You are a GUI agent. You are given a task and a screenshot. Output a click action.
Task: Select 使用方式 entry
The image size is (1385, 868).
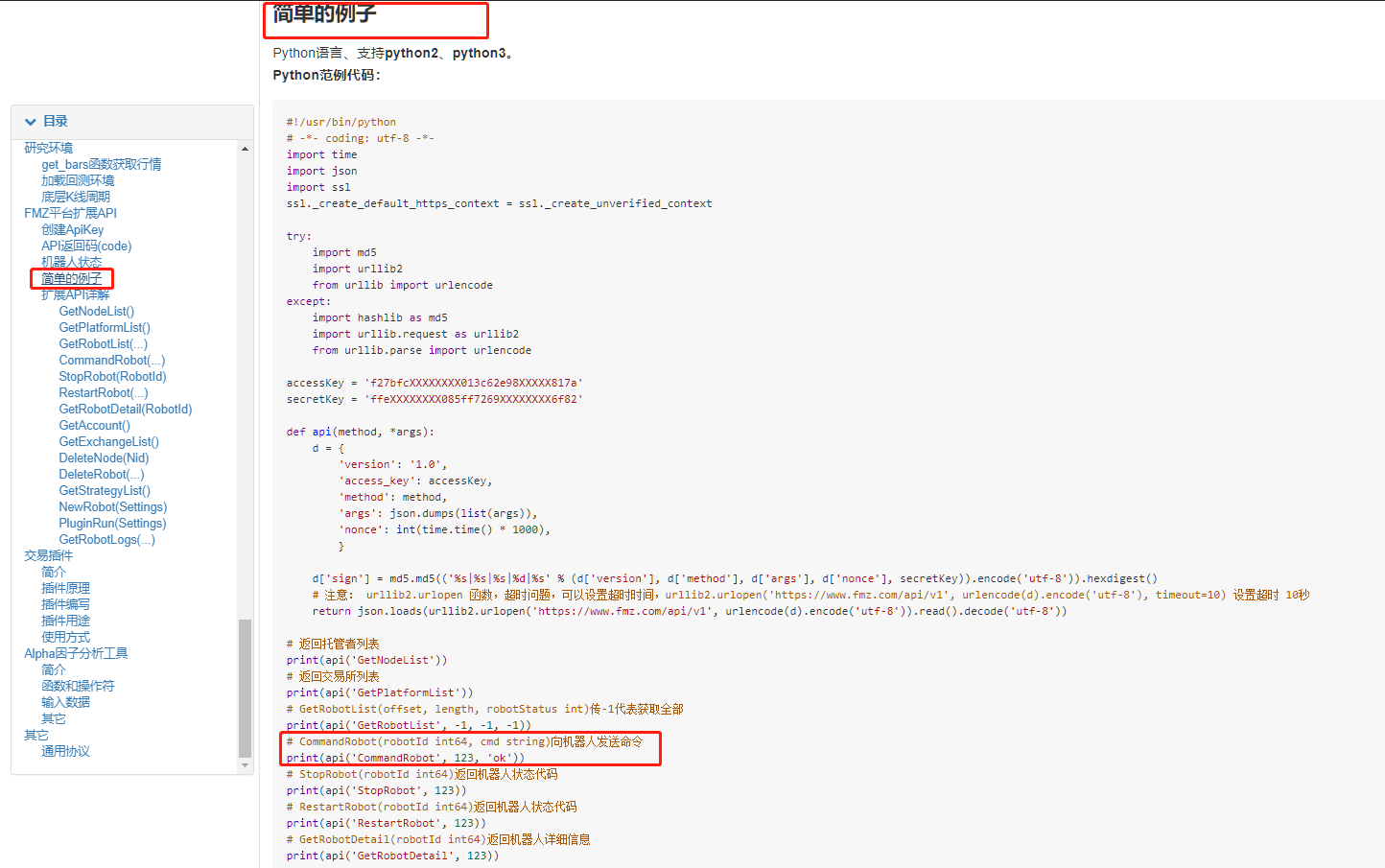click(x=66, y=637)
